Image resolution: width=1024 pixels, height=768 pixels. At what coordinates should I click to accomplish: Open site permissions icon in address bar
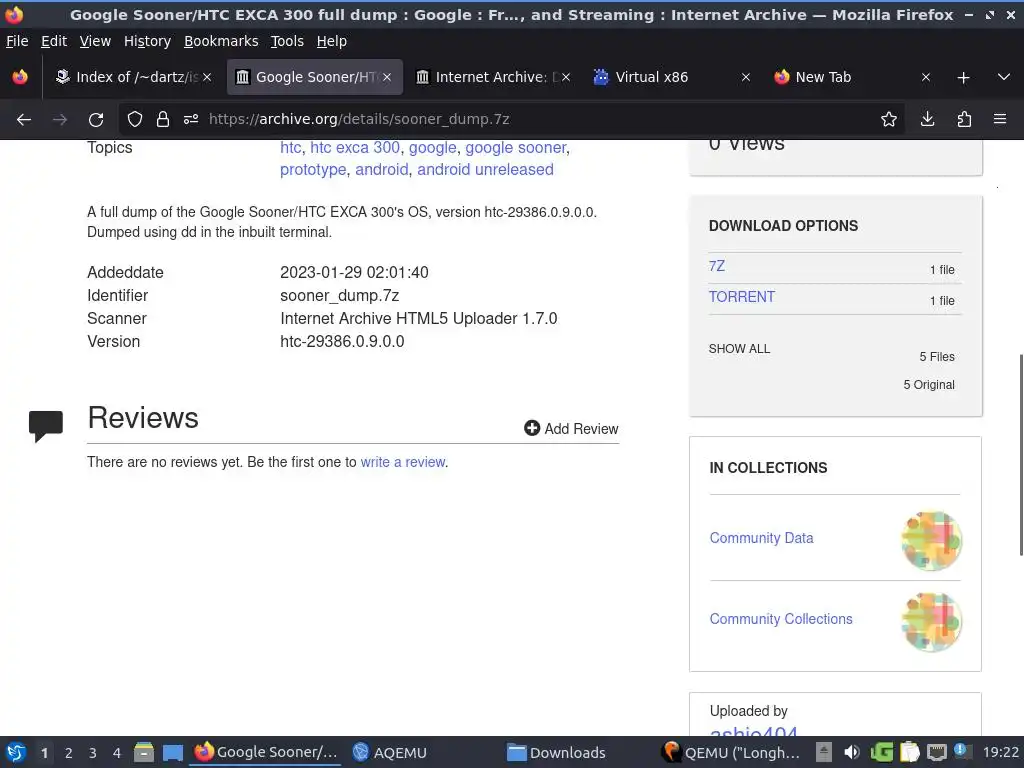coord(191,120)
